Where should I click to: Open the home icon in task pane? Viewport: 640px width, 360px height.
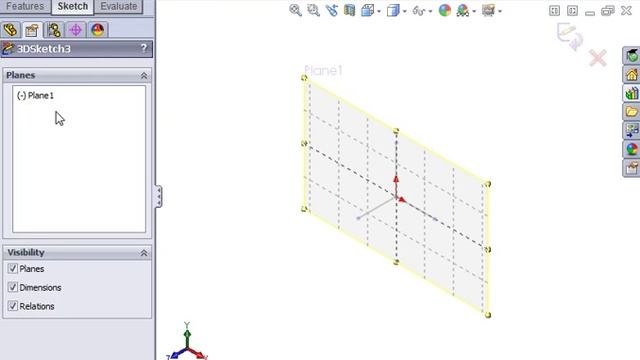(631, 74)
